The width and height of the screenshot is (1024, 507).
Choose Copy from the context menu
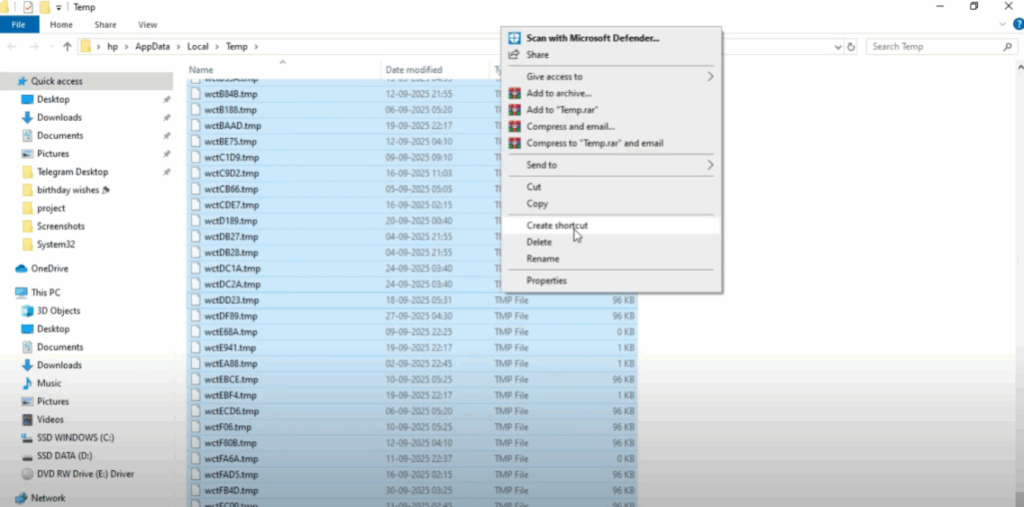(611, 204)
